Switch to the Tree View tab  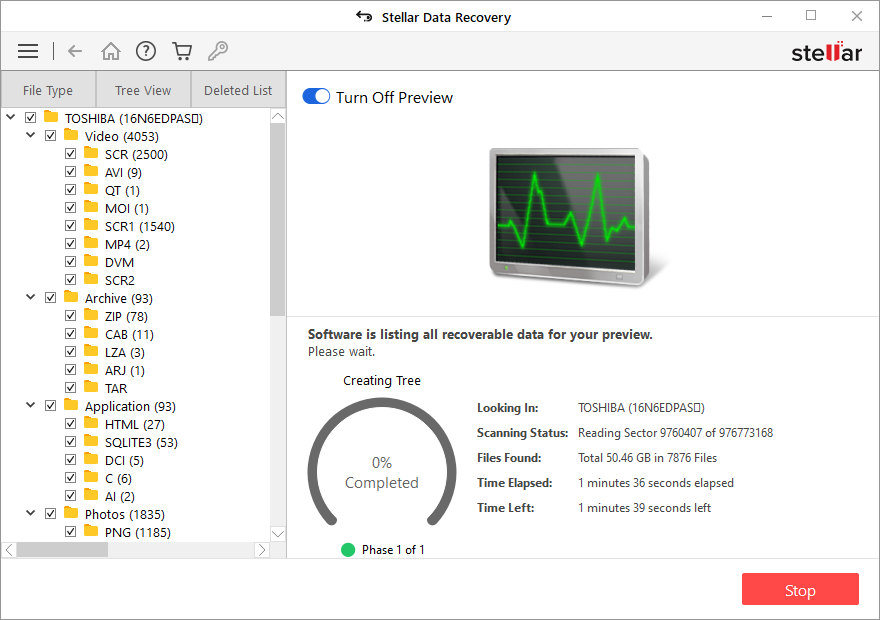tap(143, 90)
